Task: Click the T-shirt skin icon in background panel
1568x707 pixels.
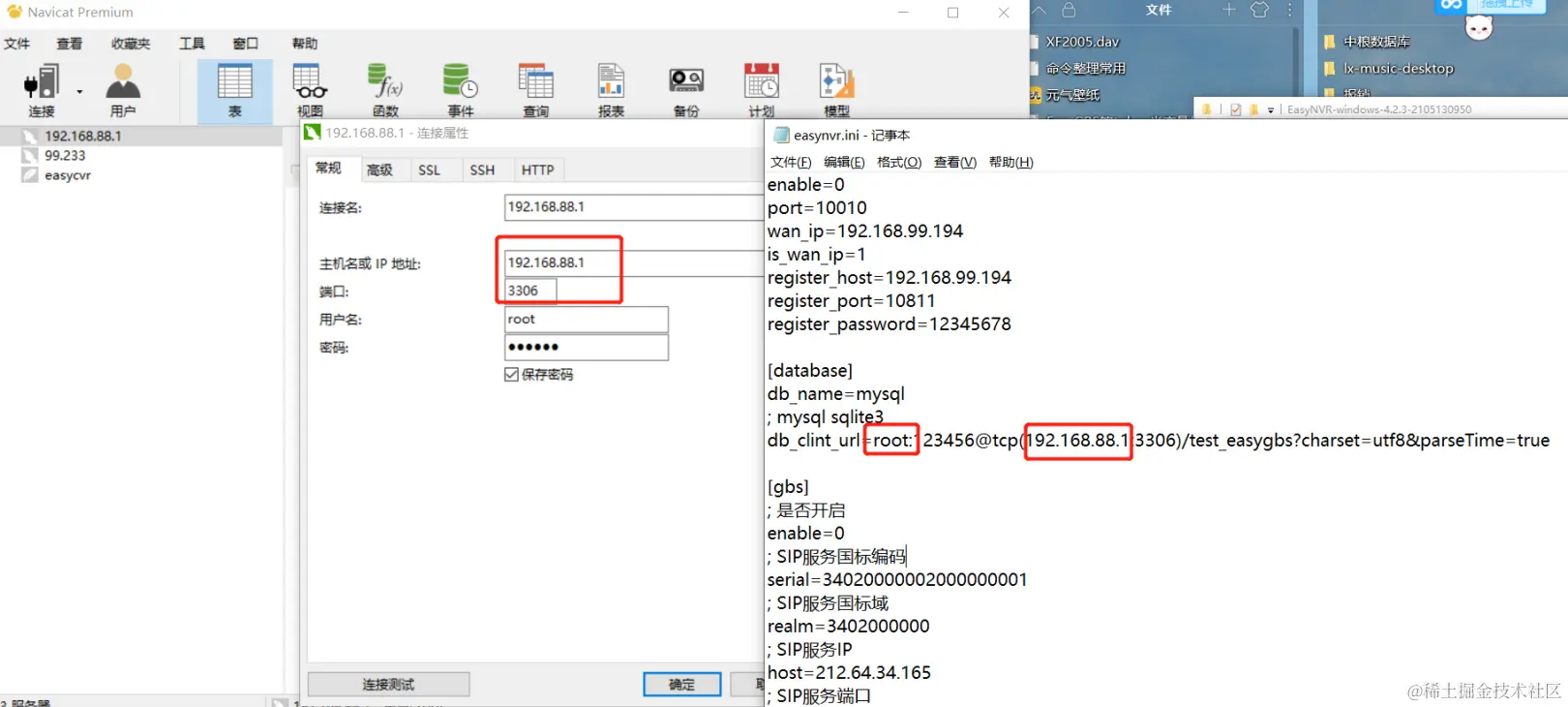Action: 1259,10
